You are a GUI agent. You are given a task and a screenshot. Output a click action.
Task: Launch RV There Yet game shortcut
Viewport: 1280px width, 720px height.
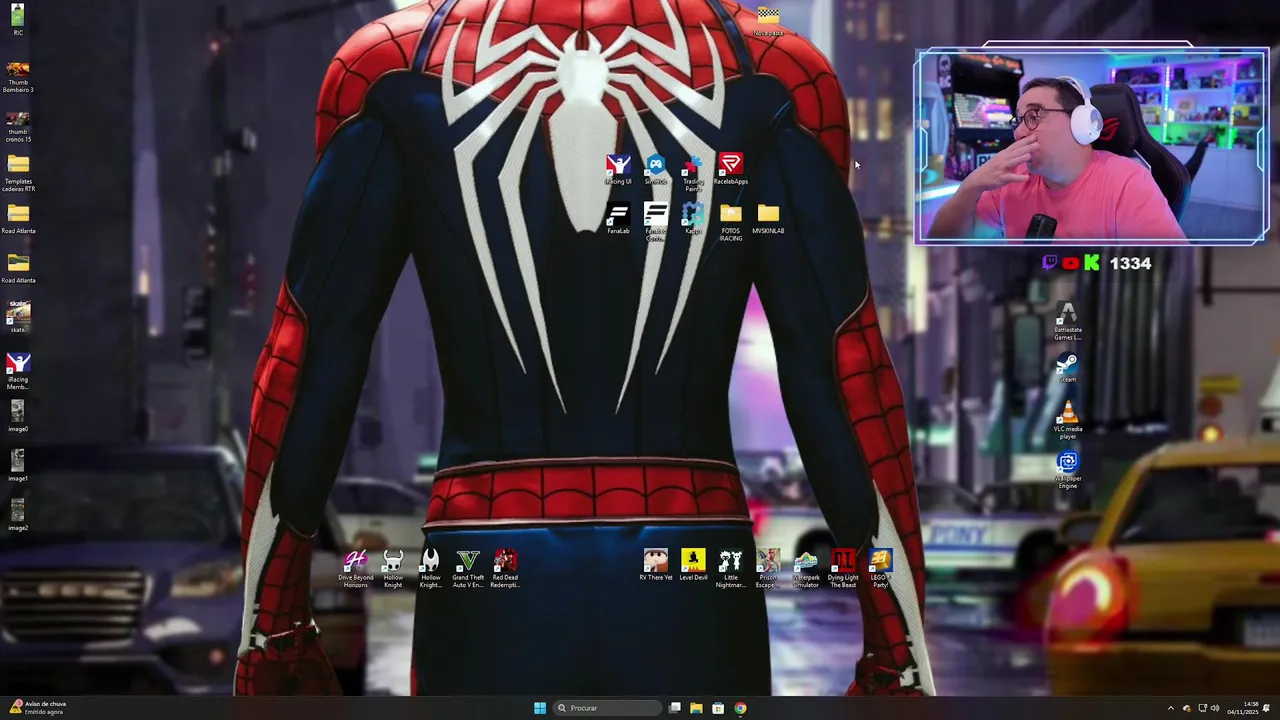point(656,565)
